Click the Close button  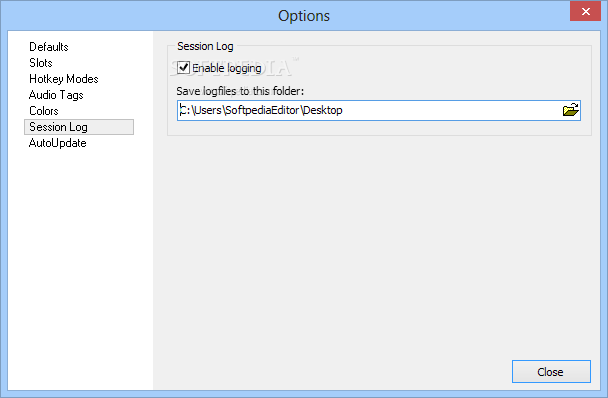point(551,372)
